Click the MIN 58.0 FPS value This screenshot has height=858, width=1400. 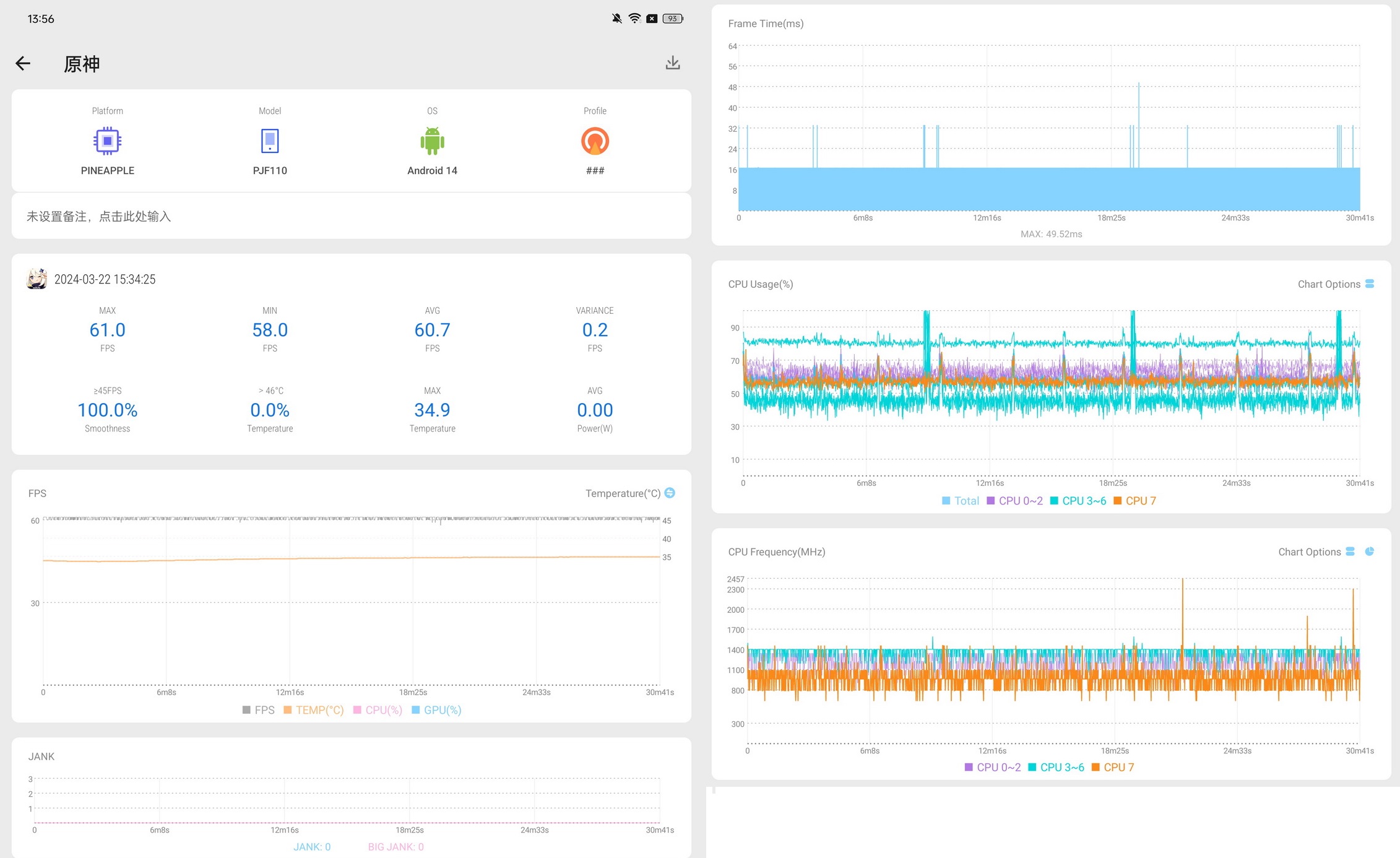coord(270,329)
